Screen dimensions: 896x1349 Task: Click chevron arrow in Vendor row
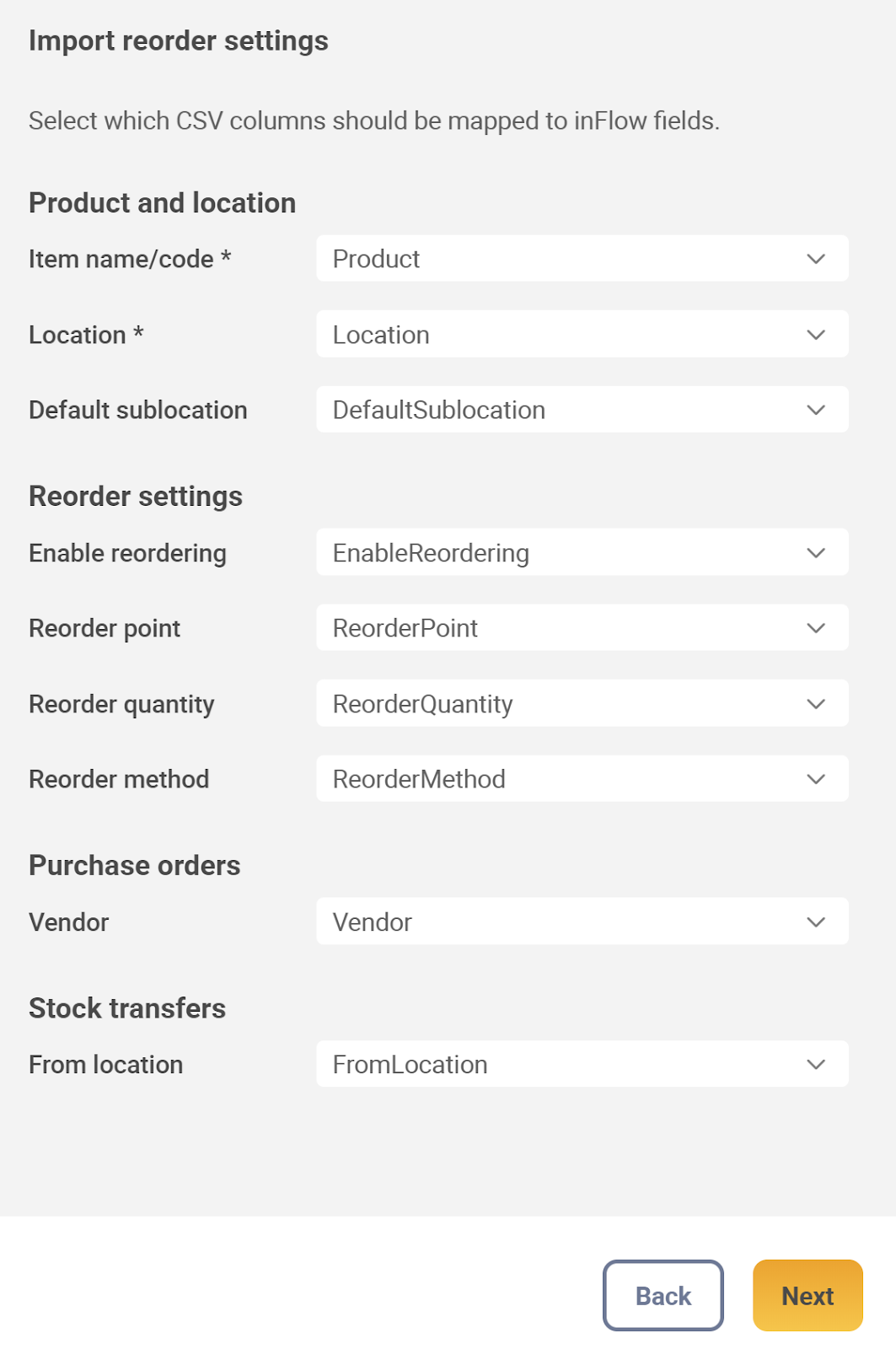[815, 922]
